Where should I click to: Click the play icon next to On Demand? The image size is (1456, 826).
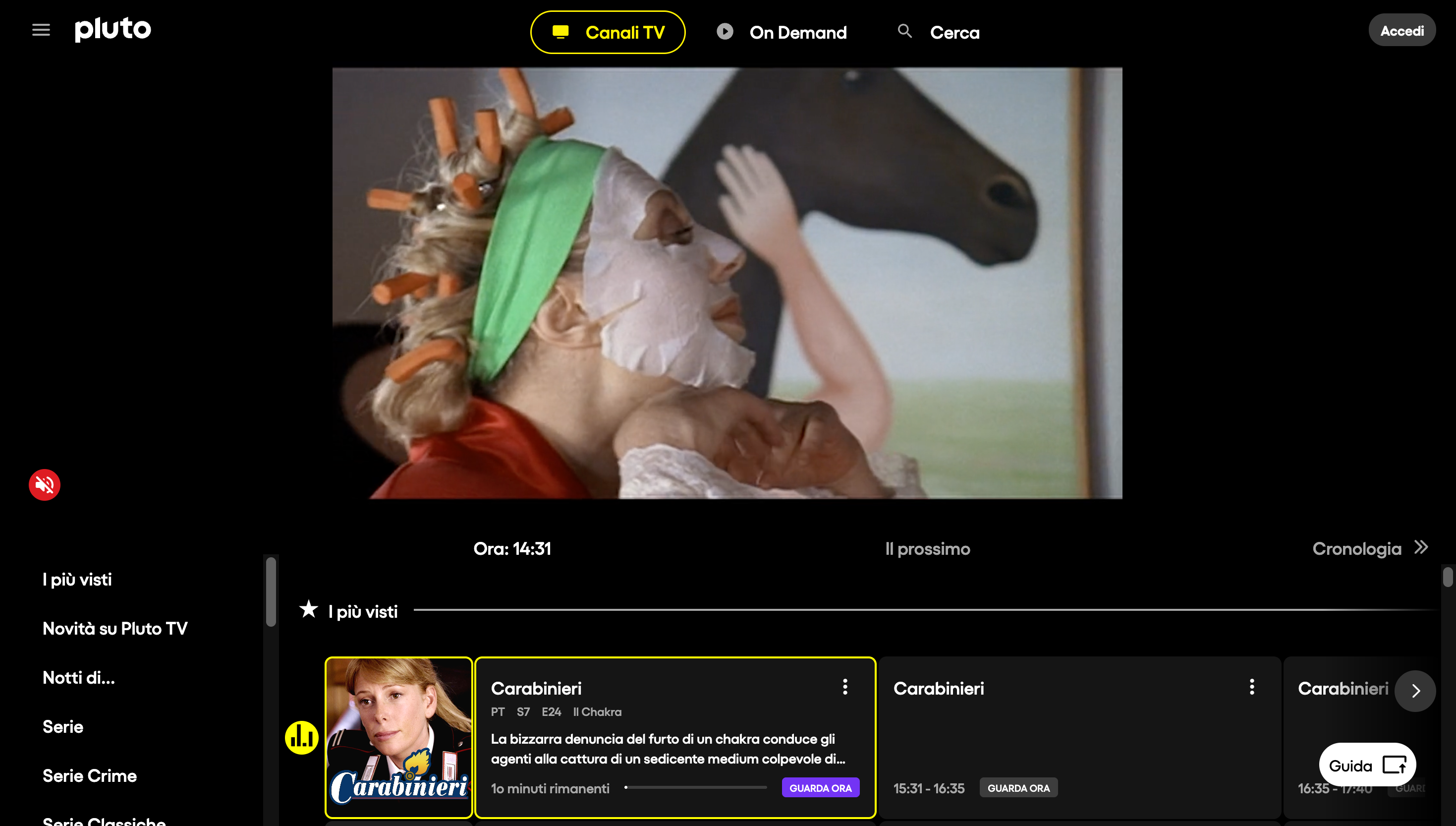[724, 32]
